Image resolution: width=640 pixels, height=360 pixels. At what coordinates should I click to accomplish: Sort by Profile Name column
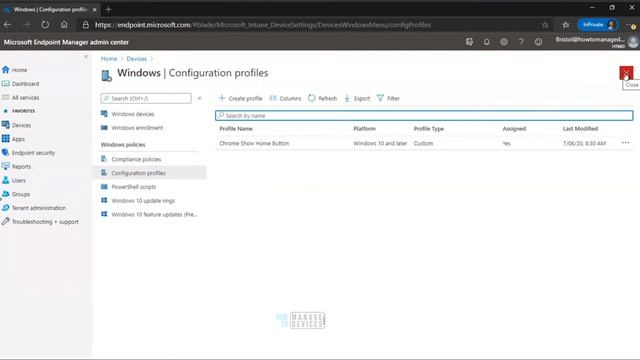[236, 129]
